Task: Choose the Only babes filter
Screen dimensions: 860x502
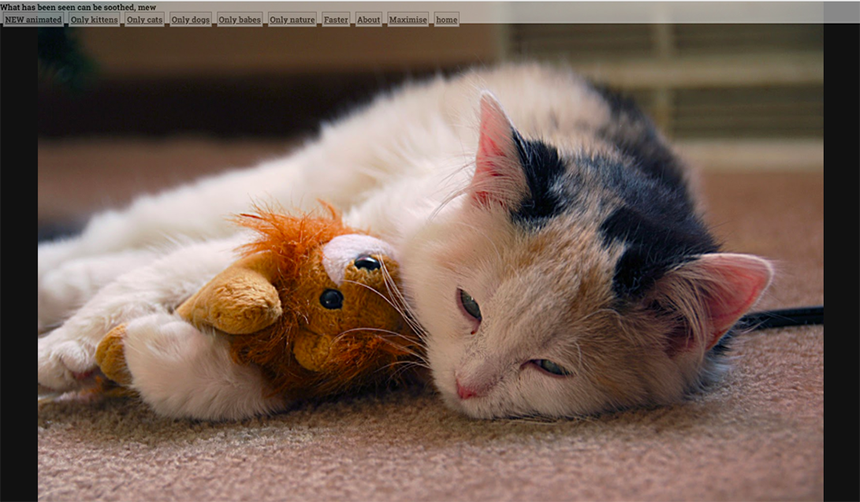Action: click(x=240, y=19)
